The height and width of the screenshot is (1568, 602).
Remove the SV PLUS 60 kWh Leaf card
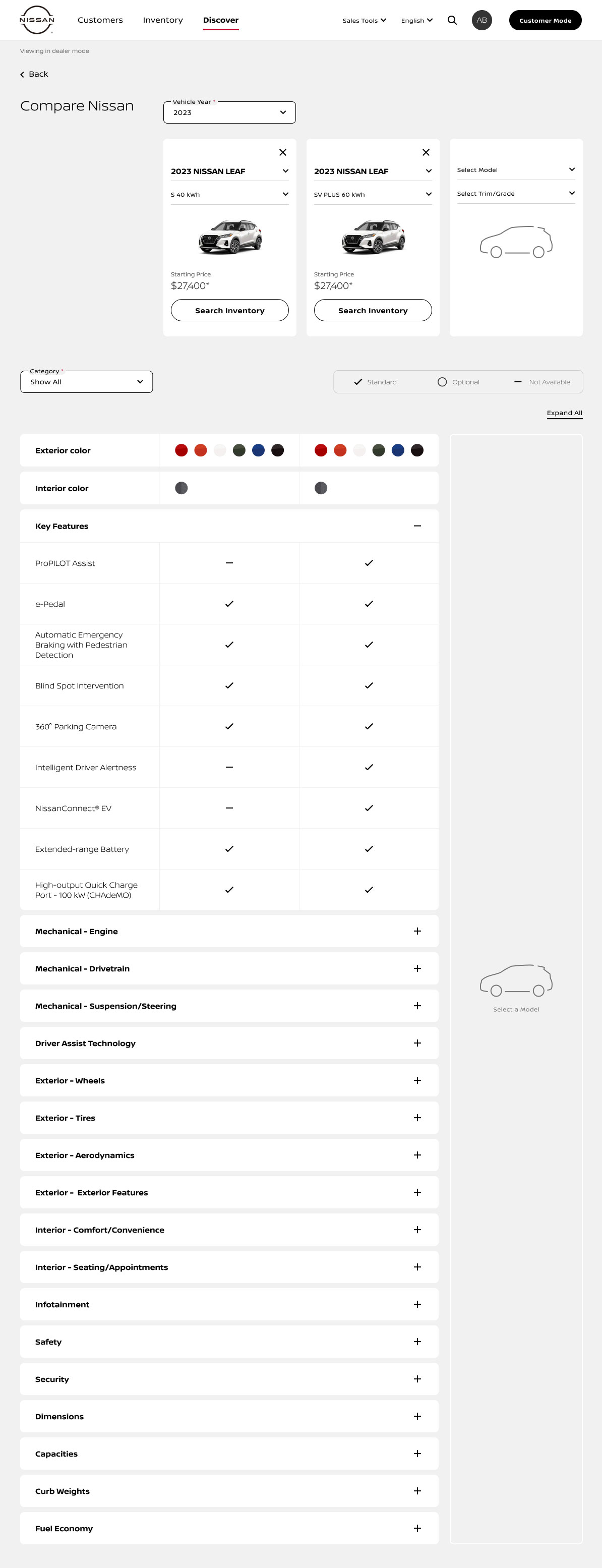pyautogui.click(x=426, y=152)
